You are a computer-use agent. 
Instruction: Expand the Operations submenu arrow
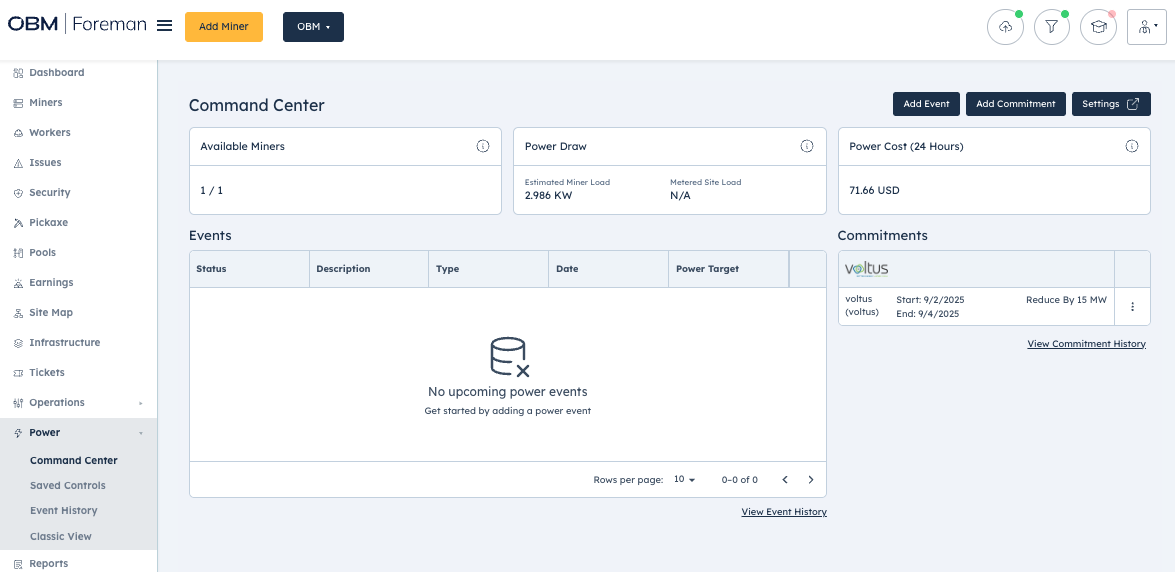coord(141,403)
